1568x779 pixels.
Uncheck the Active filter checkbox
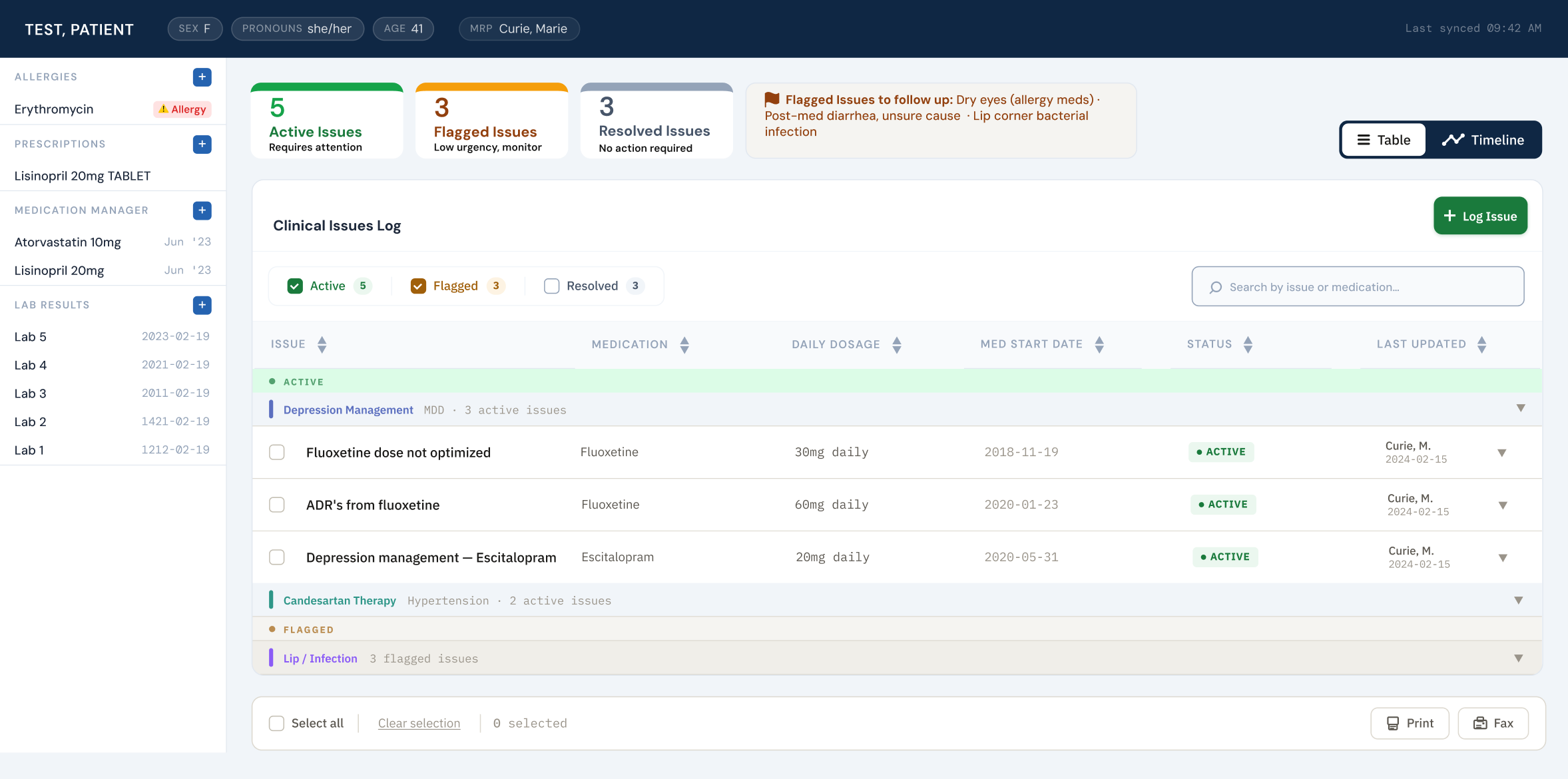click(x=295, y=286)
